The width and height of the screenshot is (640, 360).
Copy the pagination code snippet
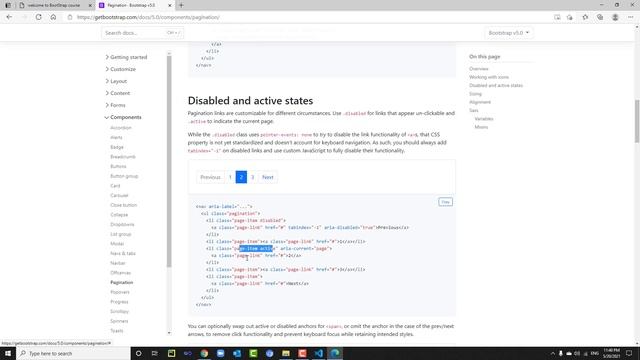click(x=445, y=202)
